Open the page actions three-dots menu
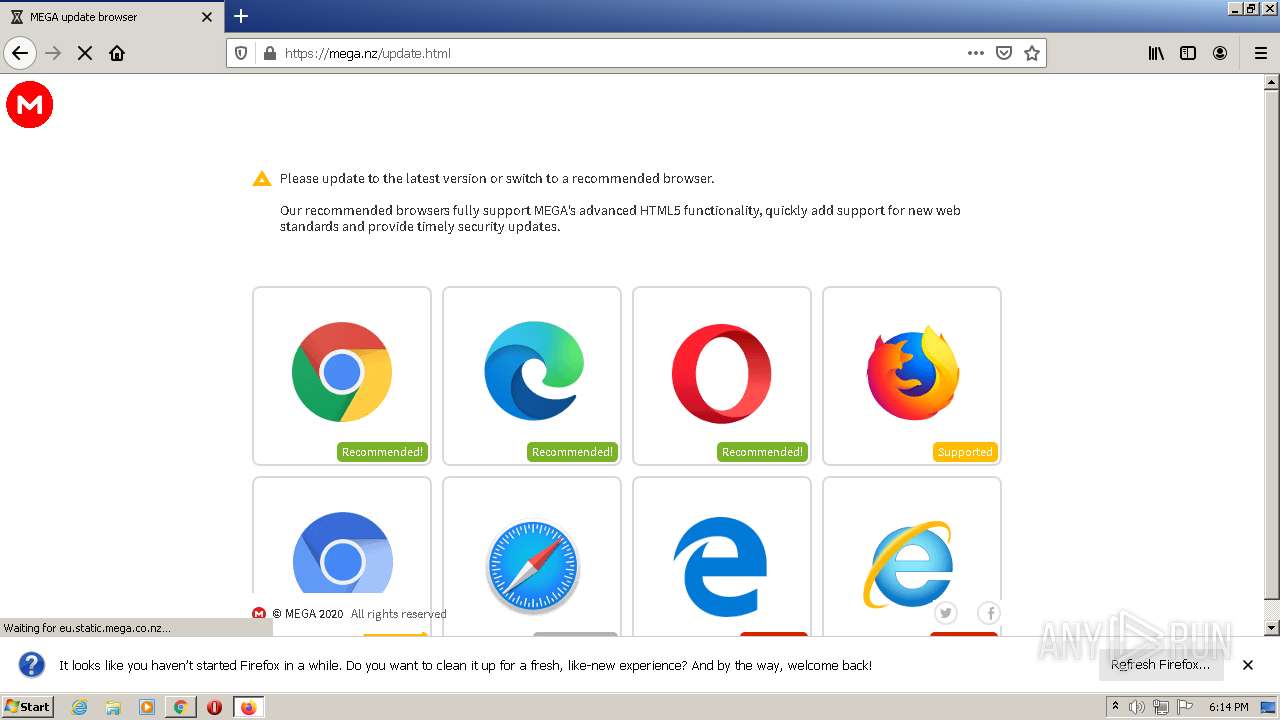Screen dimensions: 1280x720 click(976, 53)
